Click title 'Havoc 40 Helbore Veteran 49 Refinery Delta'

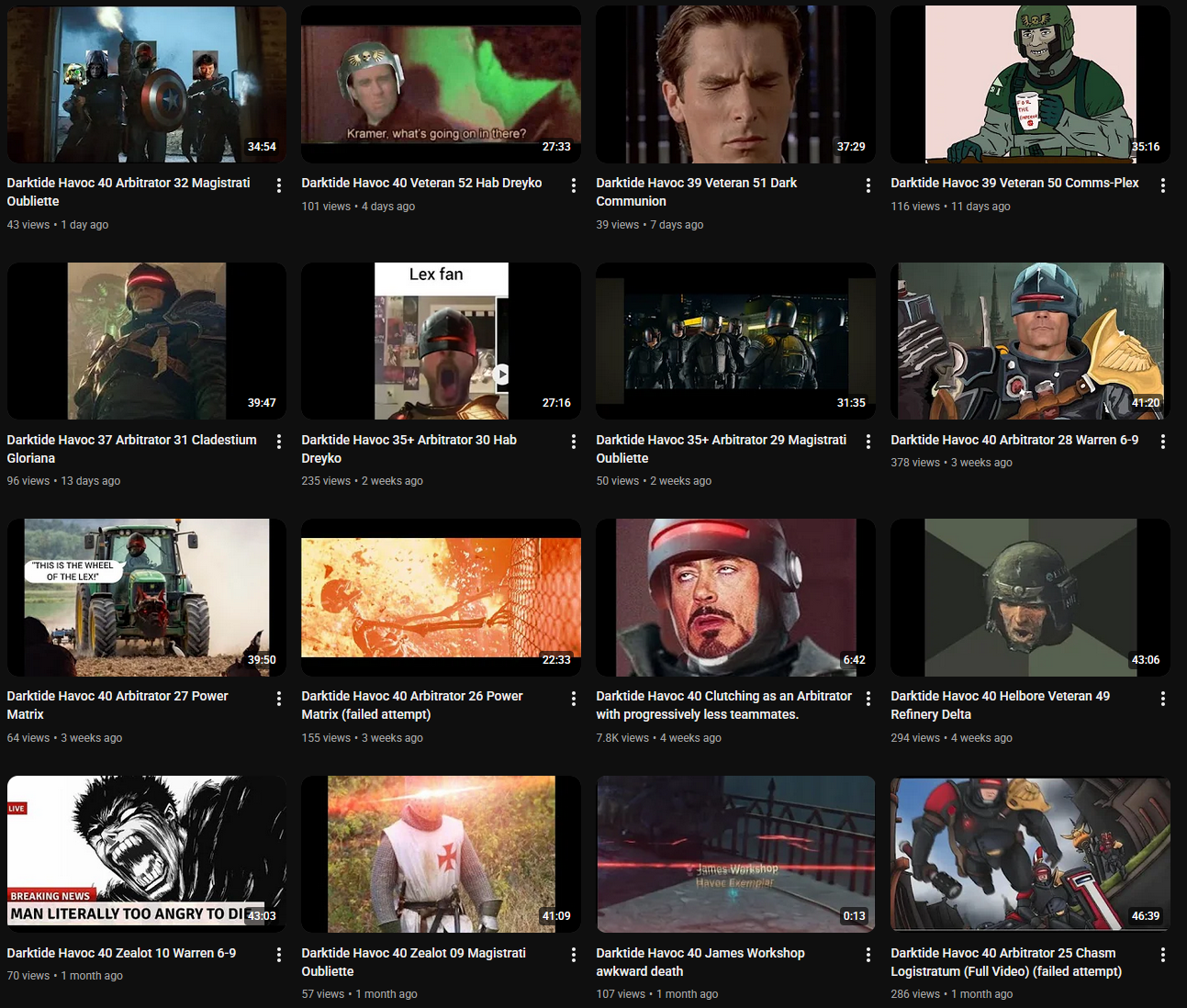(1001, 705)
